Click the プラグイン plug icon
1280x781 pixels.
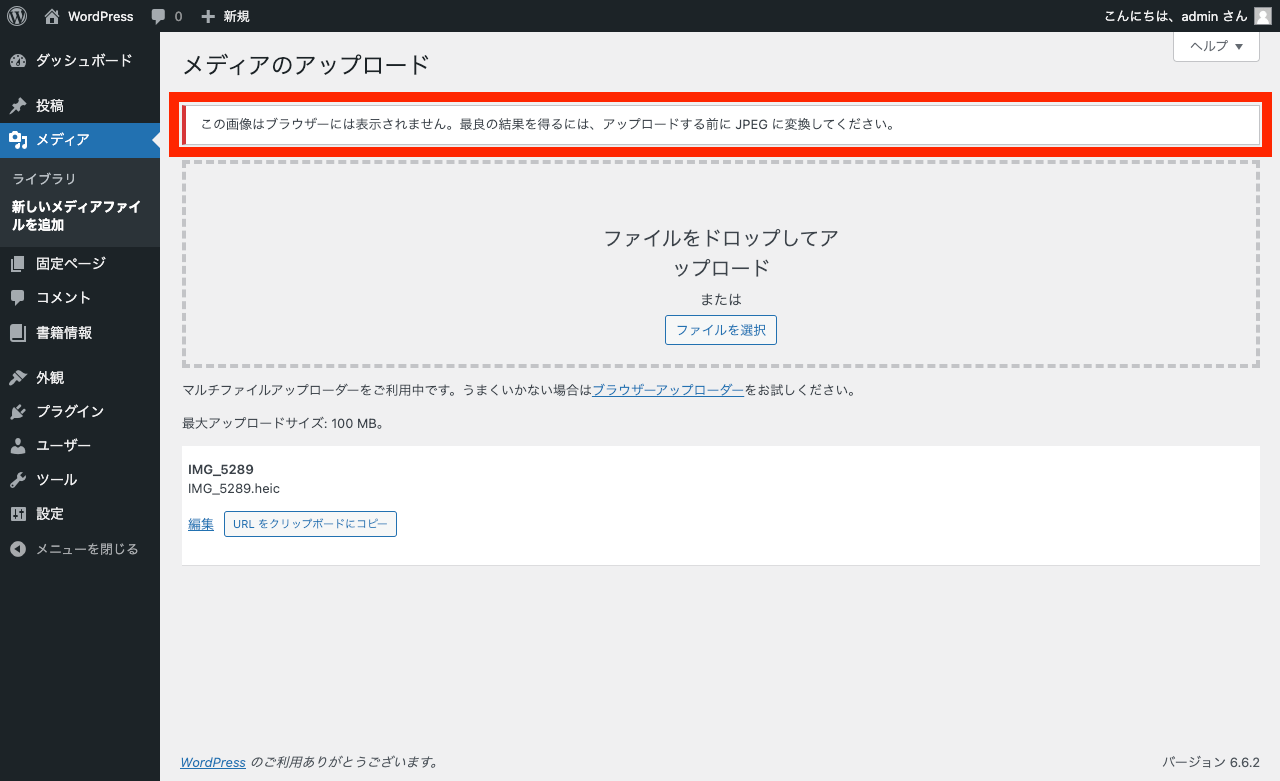[18, 412]
